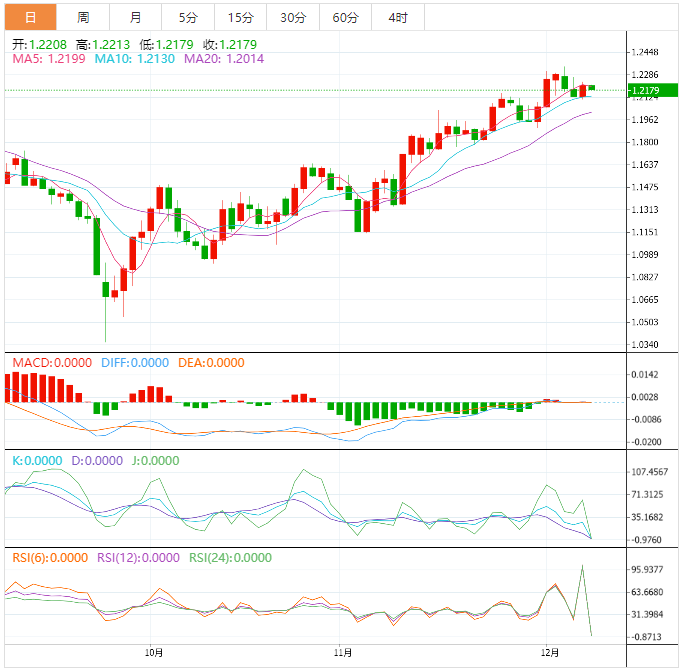682x668 pixels.
Task: Switch to the 周 weekly tab
Action: click(x=83, y=18)
